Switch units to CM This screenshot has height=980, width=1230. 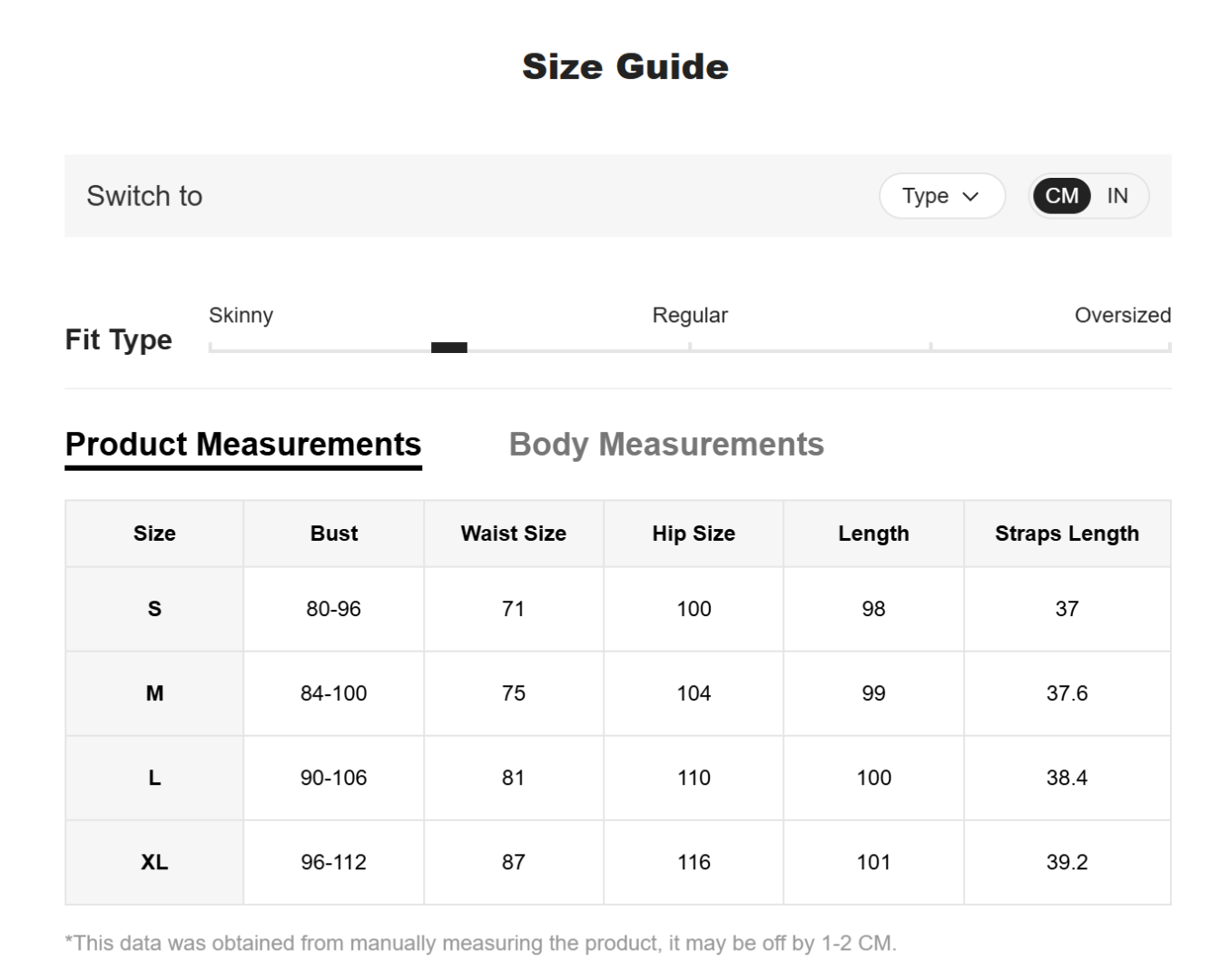pyautogui.click(x=1061, y=196)
